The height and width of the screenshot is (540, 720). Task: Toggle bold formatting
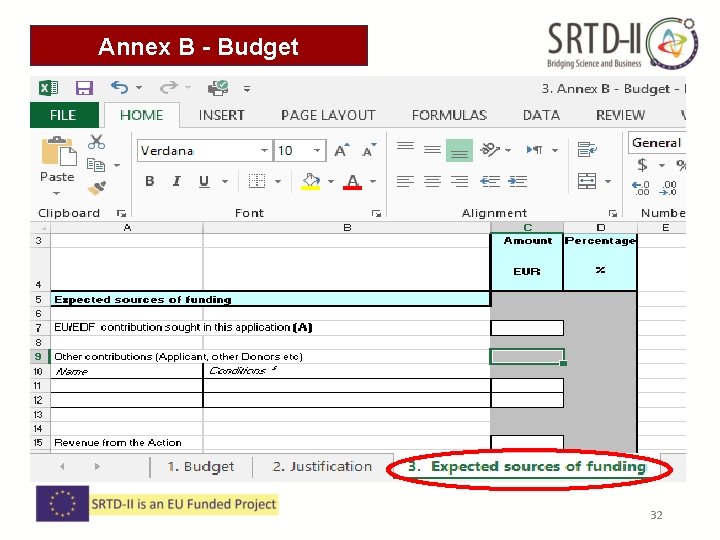[150, 181]
